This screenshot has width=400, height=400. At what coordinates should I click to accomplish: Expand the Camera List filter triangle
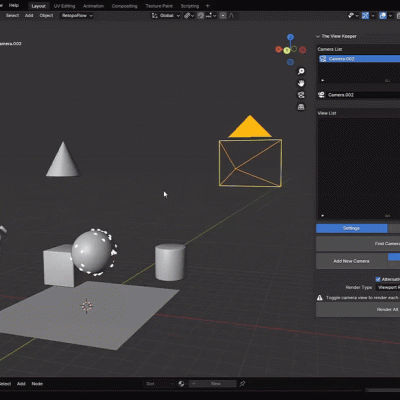[x=322, y=80]
